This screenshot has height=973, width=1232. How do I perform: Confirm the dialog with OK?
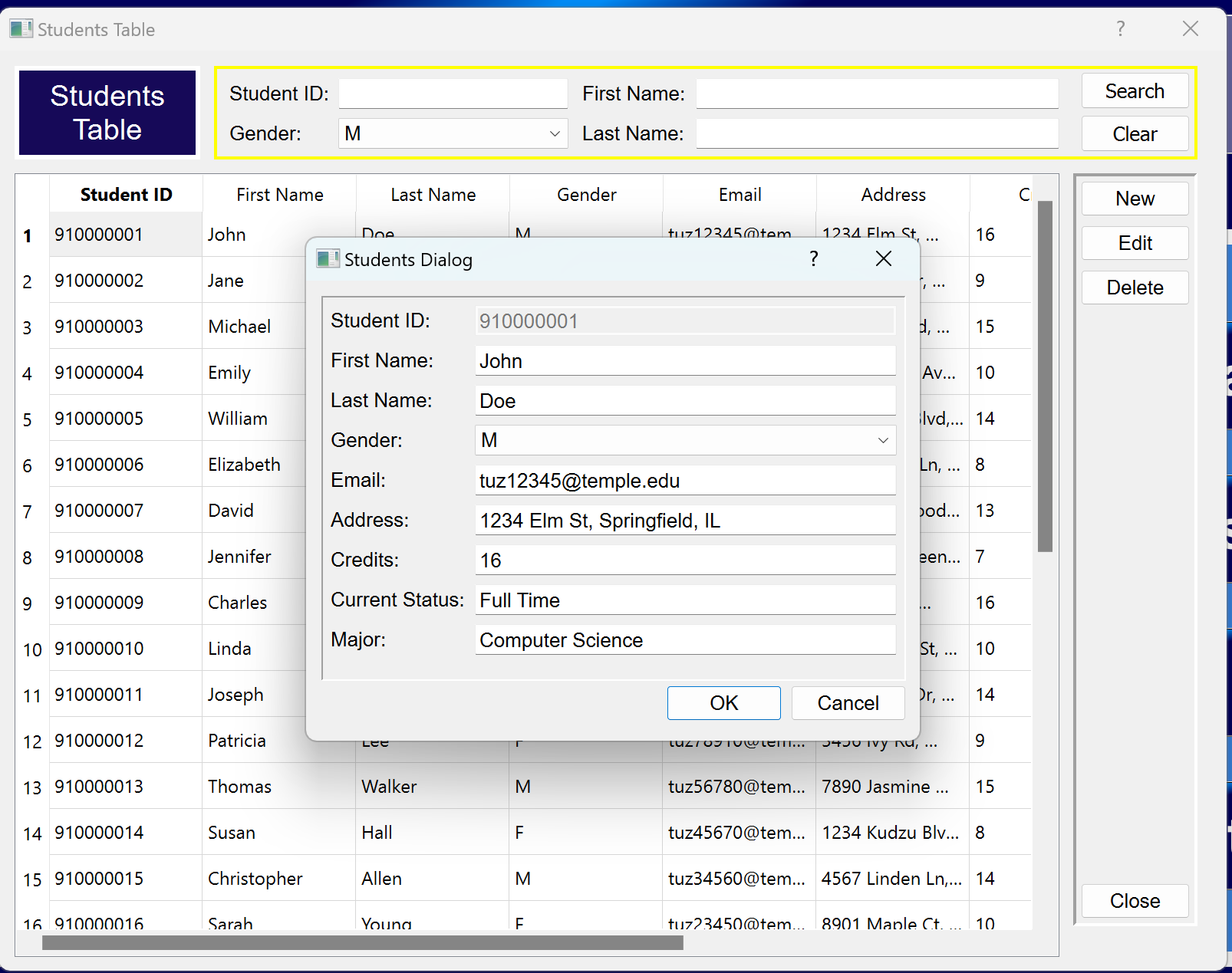coord(723,703)
